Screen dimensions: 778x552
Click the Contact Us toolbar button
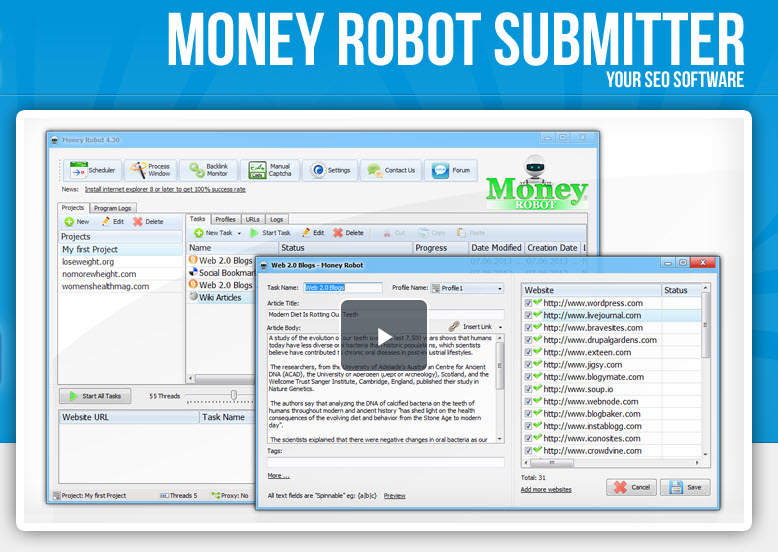point(391,170)
